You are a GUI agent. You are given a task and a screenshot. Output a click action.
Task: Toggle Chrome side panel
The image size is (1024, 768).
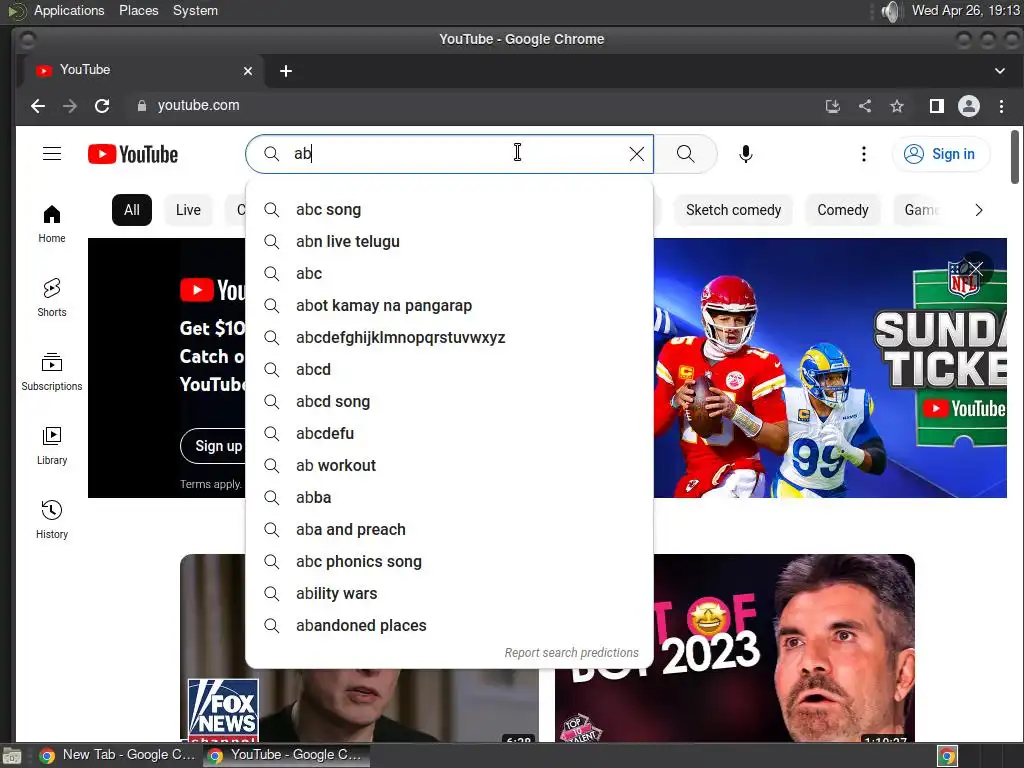coord(936,106)
